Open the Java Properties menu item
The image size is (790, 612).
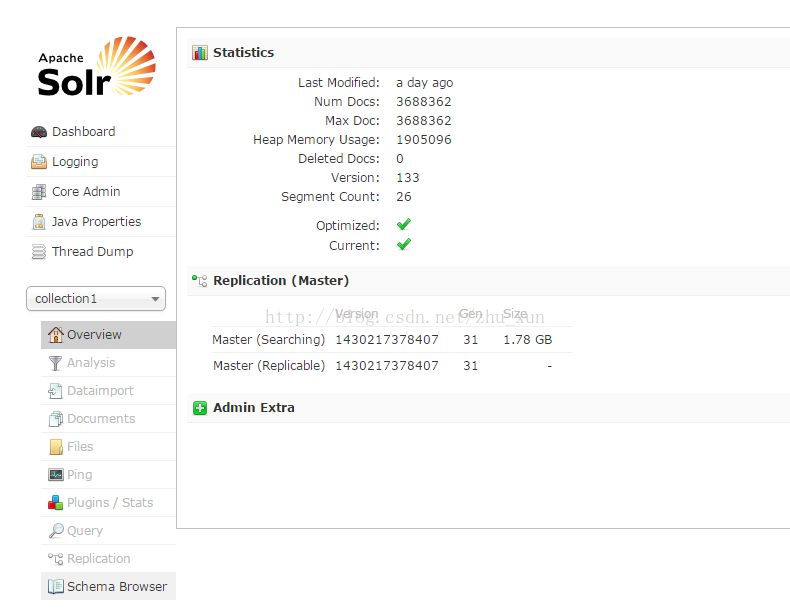click(101, 222)
